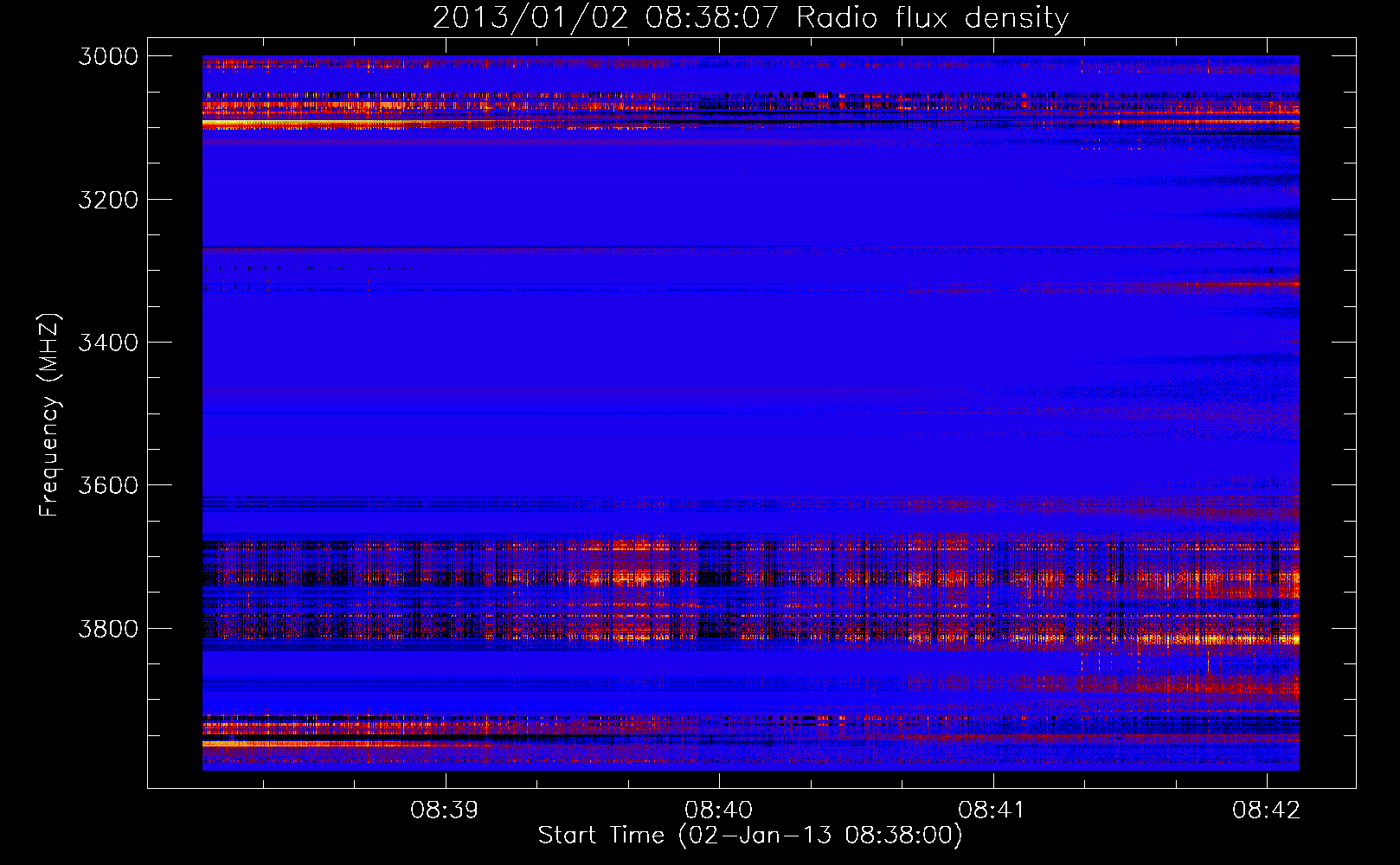Image resolution: width=1400 pixels, height=865 pixels.
Task: Click the 3600 frequency tick label
Action: [x=108, y=485]
